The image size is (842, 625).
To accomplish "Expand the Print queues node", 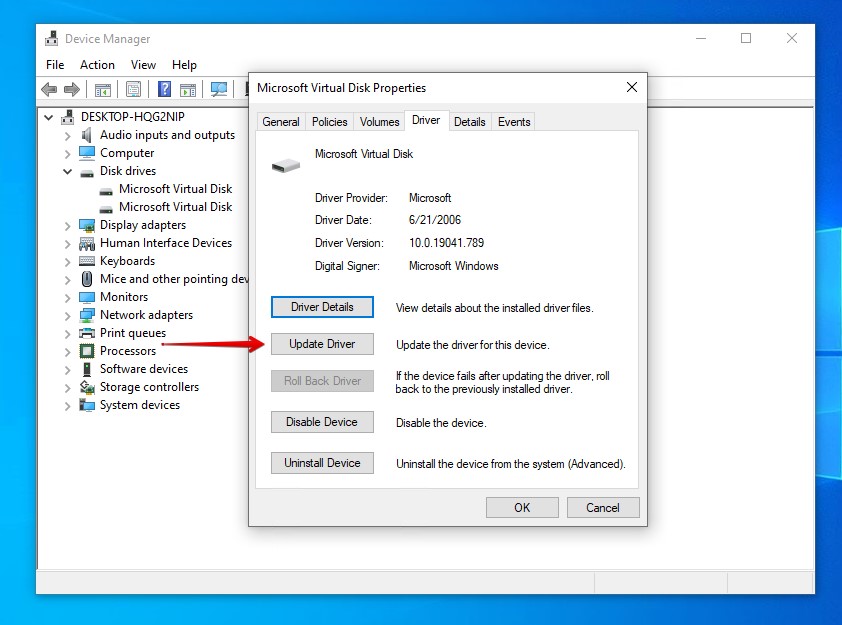I will pos(67,335).
